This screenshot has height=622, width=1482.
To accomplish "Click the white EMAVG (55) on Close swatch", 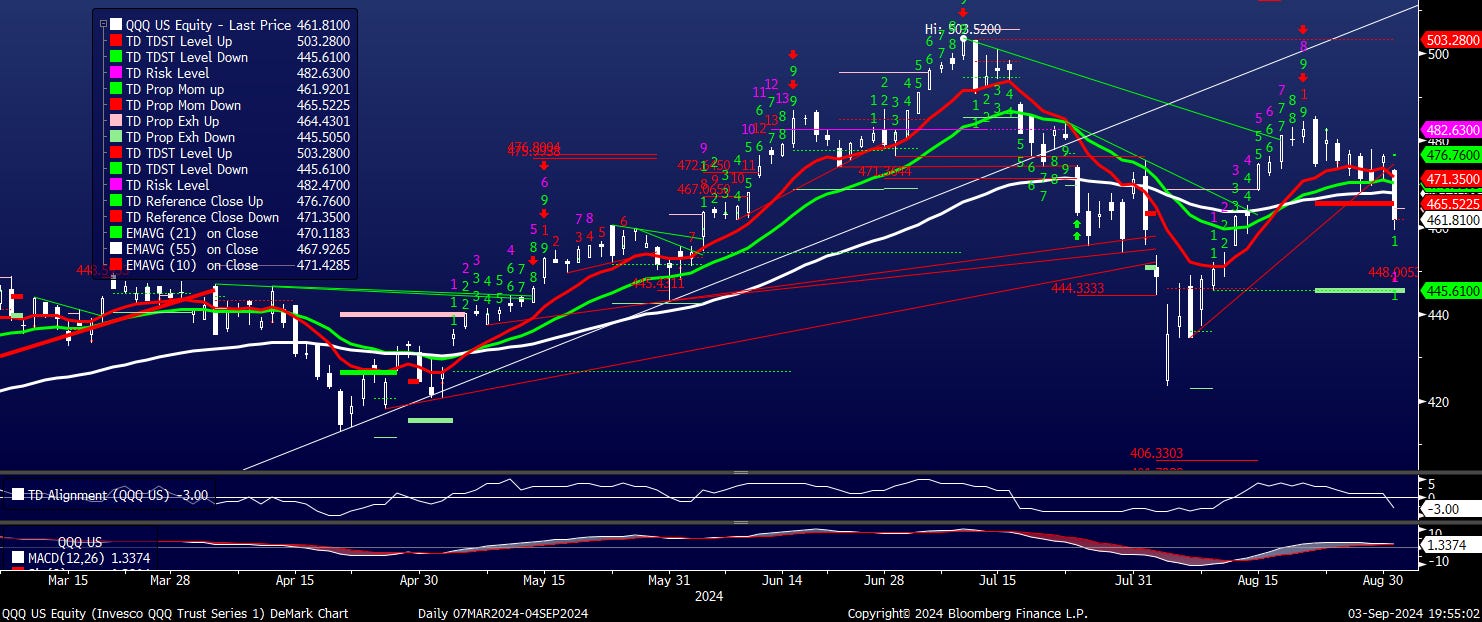I will coord(117,249).
